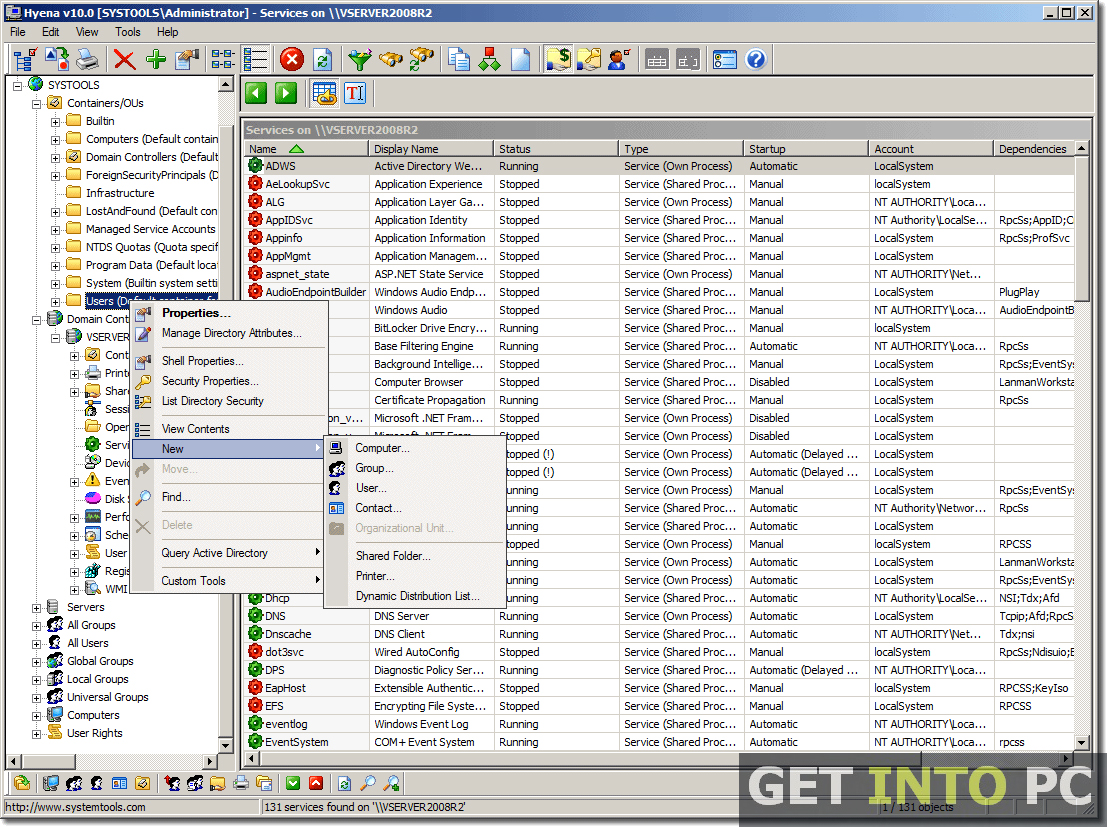Image resolution: width=1107 pixels, height=827 pixels.
Task: Select the aspnet_state service row
Action: 659,274
